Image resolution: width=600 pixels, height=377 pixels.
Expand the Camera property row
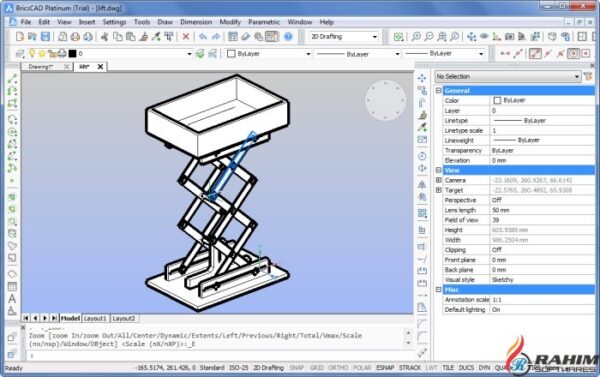coord(439,180)
